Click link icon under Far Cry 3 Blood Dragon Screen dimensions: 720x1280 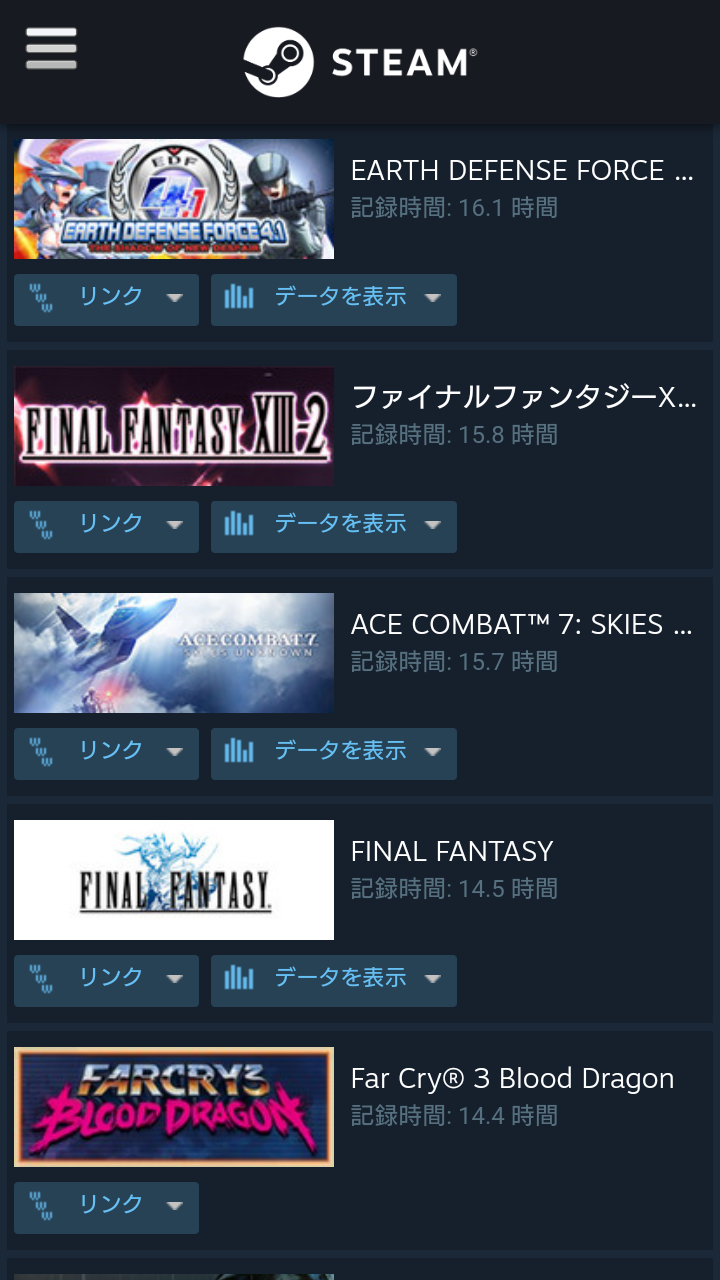(x=41, y=1205)
